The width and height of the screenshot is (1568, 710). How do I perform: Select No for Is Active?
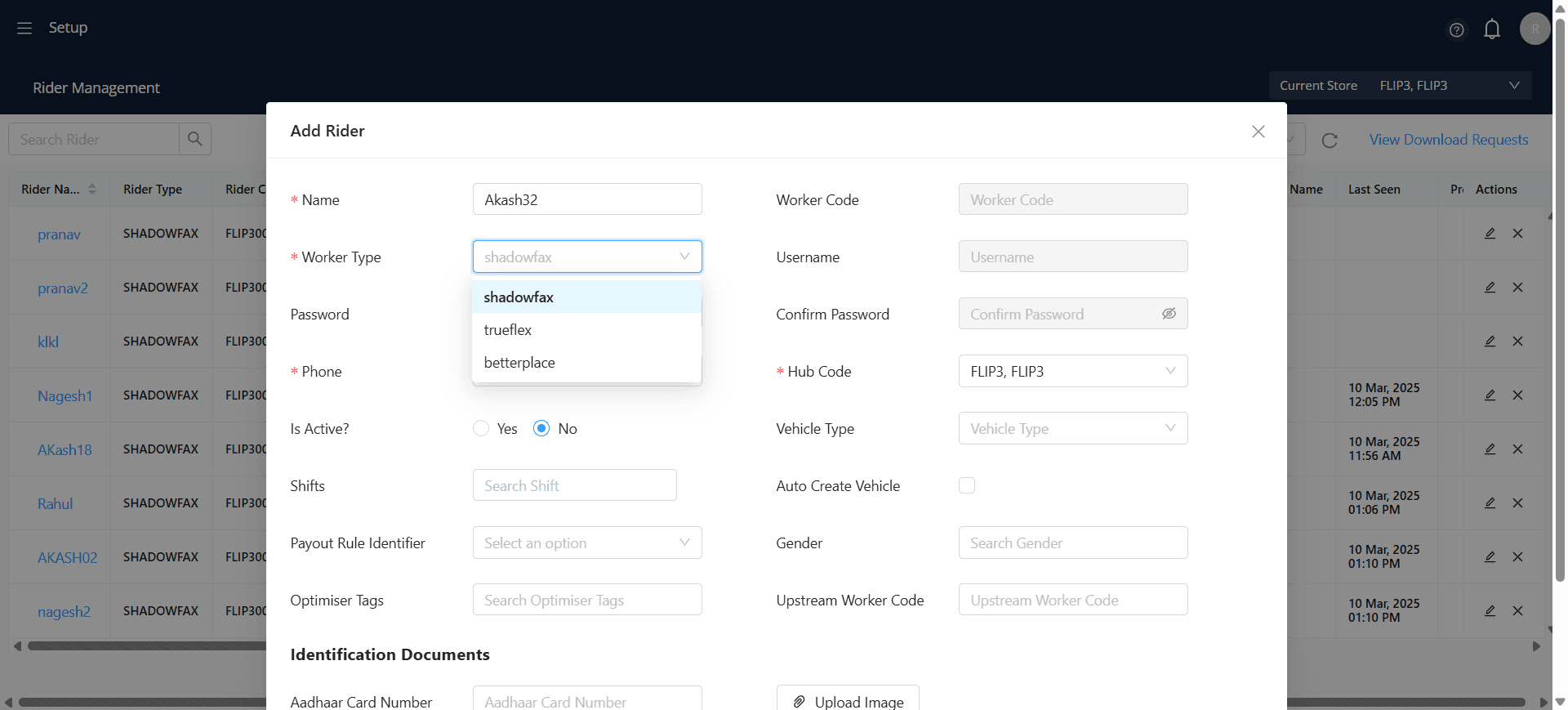[541, 428]
